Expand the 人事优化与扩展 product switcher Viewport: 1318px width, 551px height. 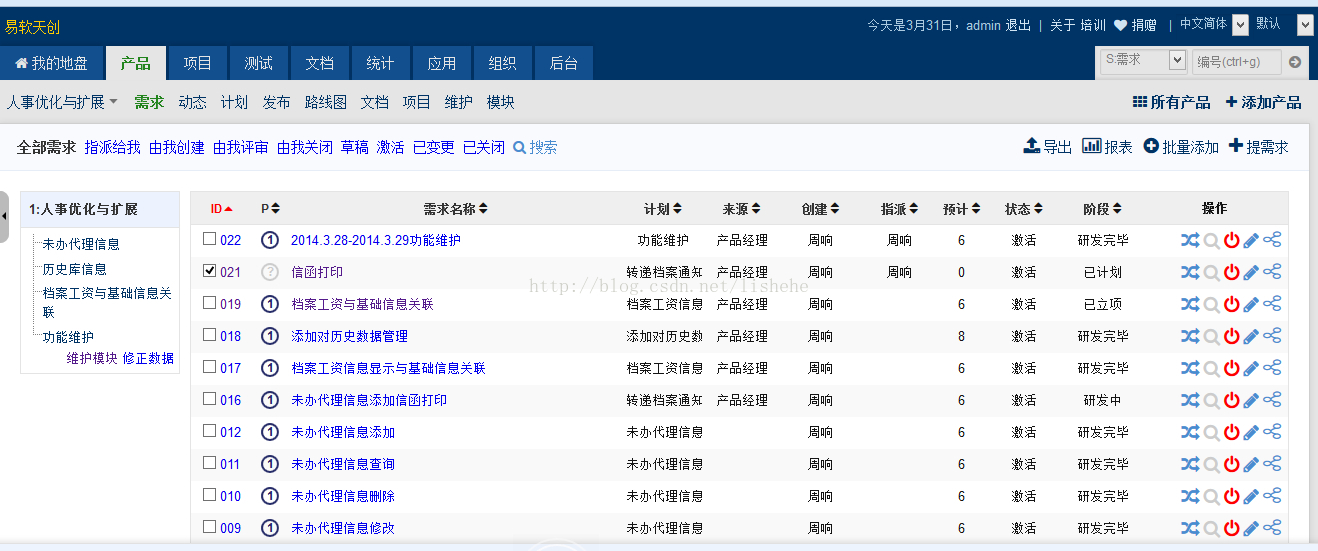click(x=62, y=102)
